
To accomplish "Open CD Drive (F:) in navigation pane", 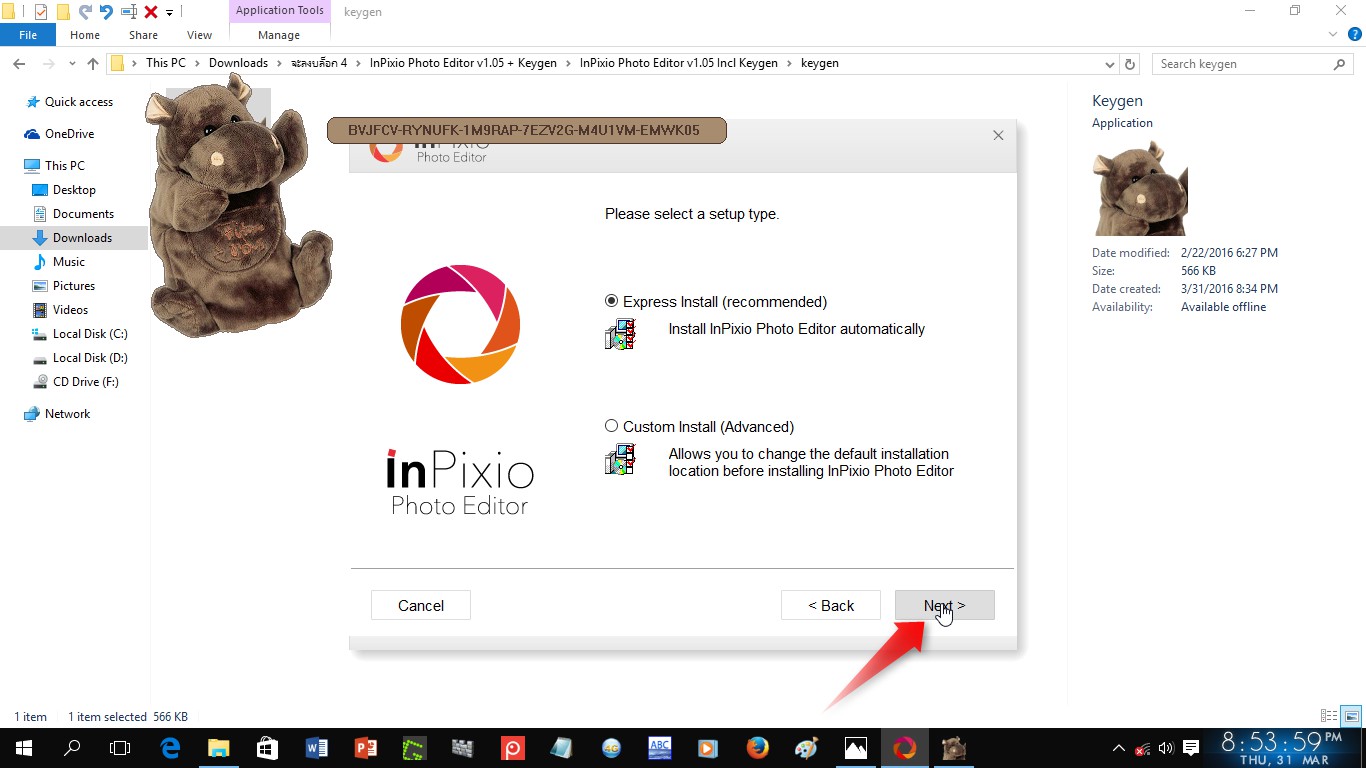I will (x=85, y=382).
